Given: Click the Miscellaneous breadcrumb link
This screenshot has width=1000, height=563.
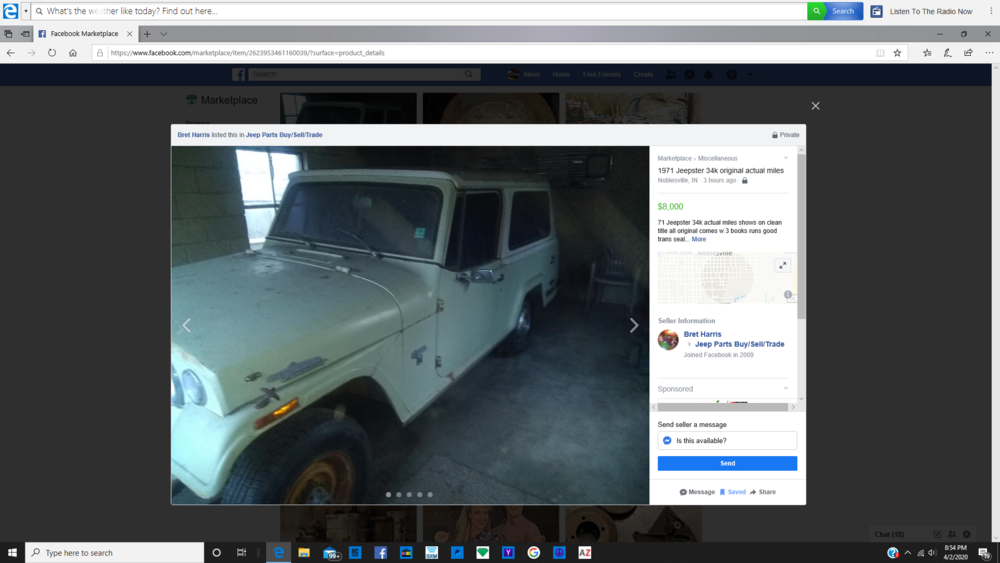Looking at the screenshot, I should 717,158.
